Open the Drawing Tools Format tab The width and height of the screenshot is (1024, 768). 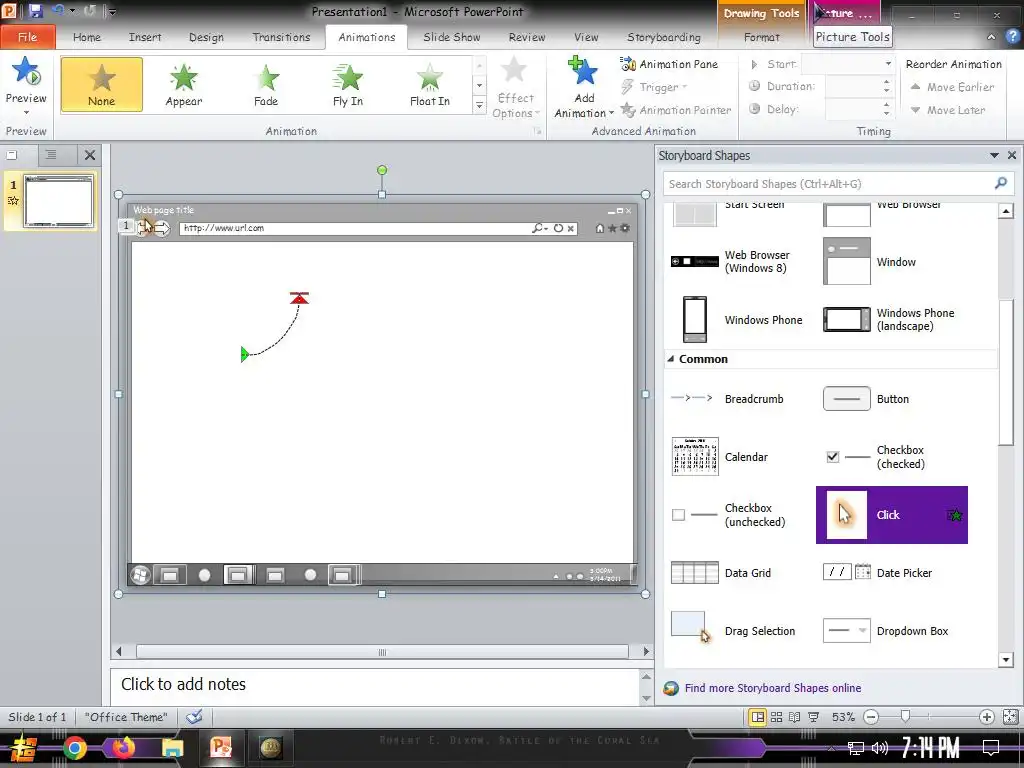[x=761, y=37]
